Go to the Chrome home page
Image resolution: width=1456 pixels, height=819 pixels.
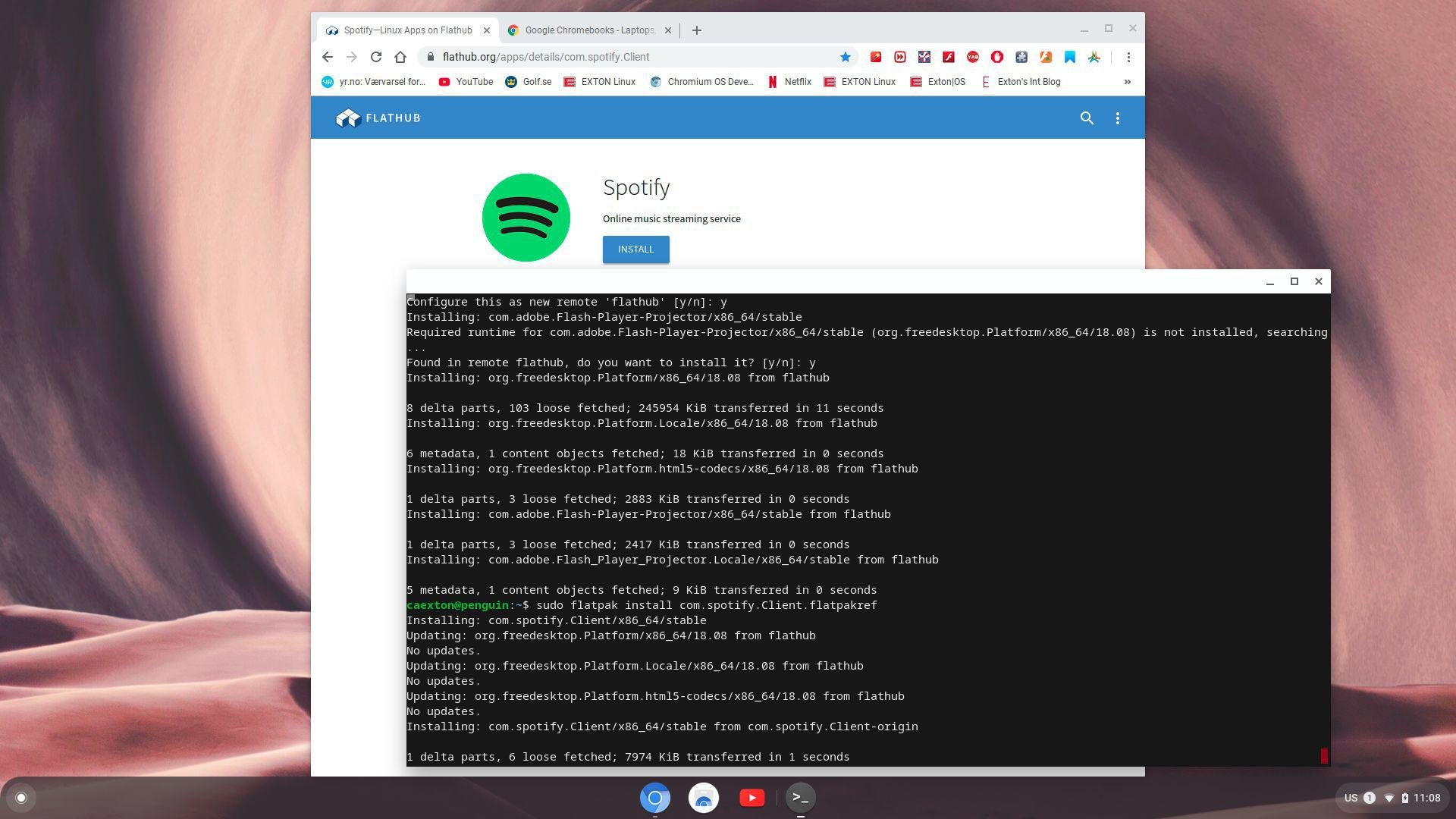pyautogui.click(x=400, y=57)
